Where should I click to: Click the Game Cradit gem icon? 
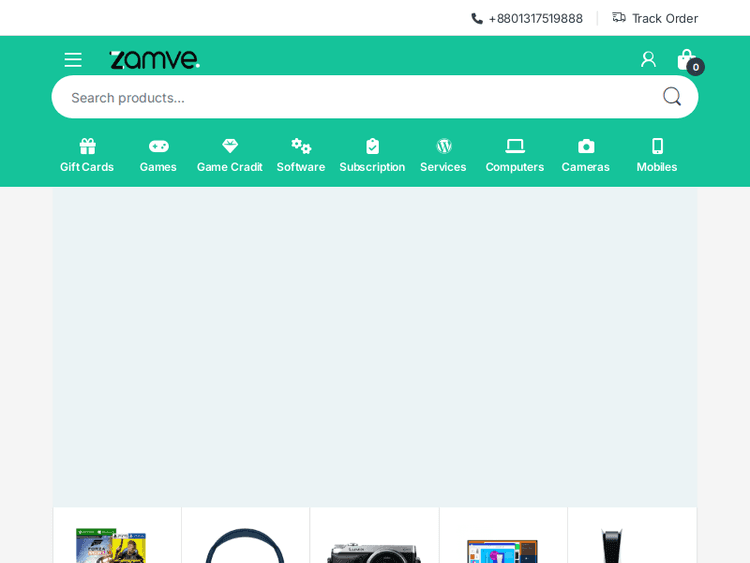click(230, 146)
